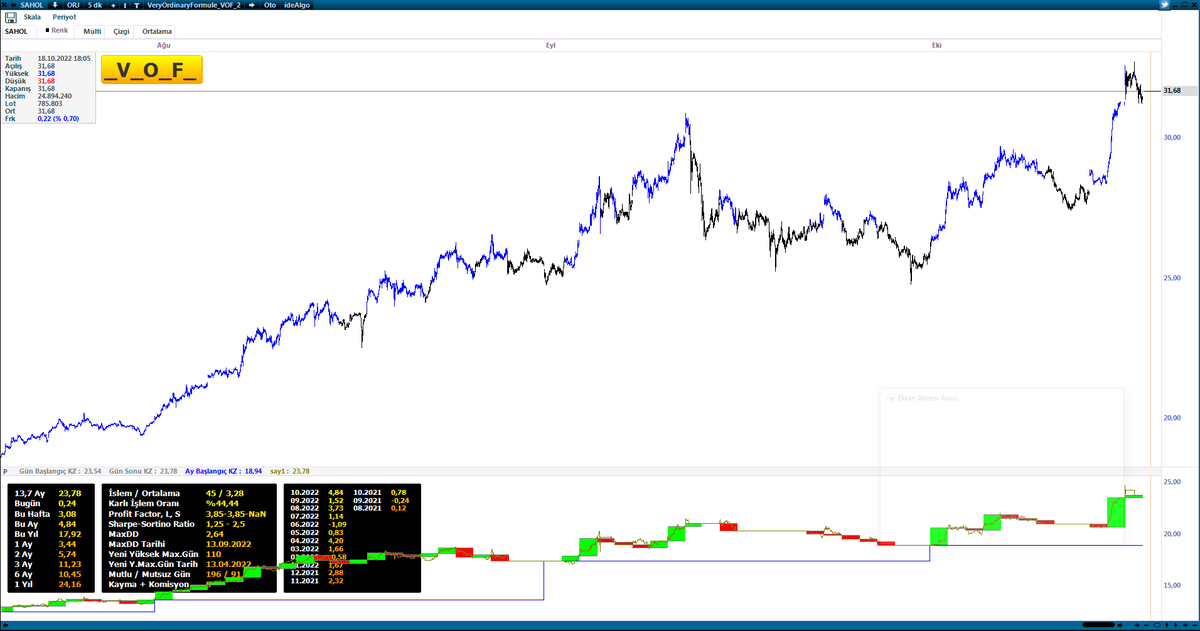Click the Ekran Alıntısı Aracı overlay title
The image size is (1200, 631).
(x=926, y=398)
